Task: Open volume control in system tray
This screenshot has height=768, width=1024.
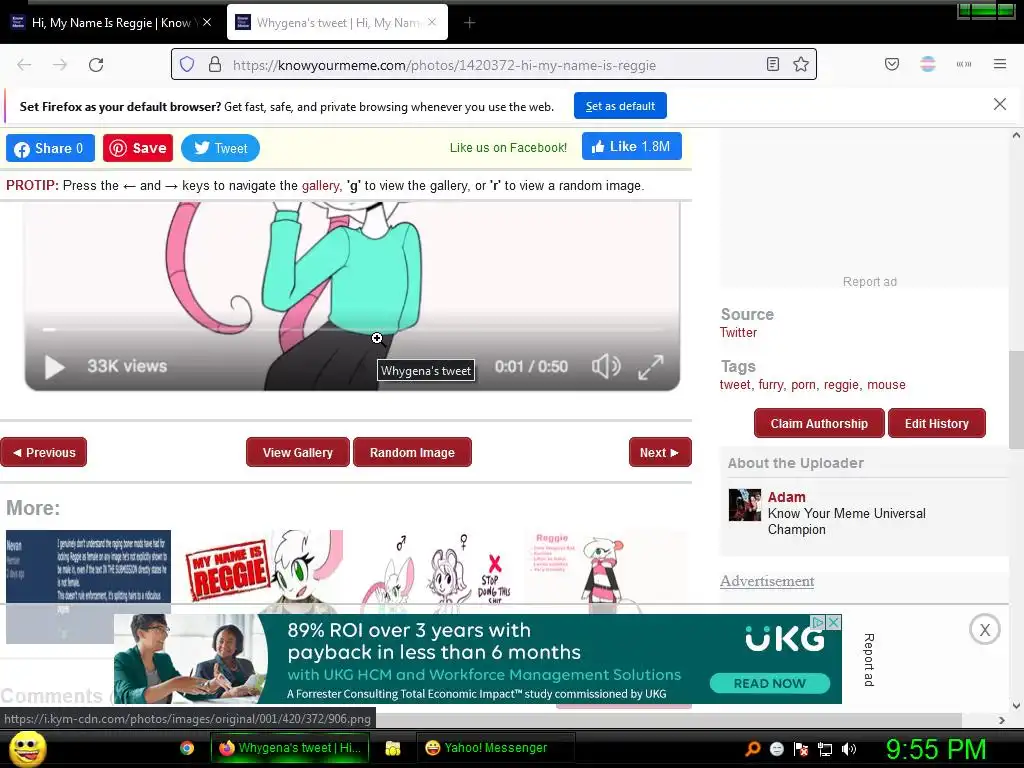Action: (849, 749)
